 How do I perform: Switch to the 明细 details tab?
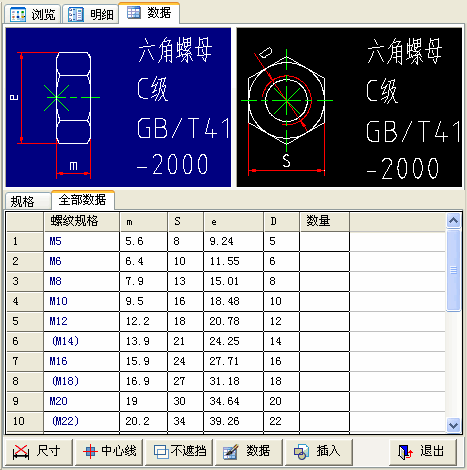tap(91, 14)
